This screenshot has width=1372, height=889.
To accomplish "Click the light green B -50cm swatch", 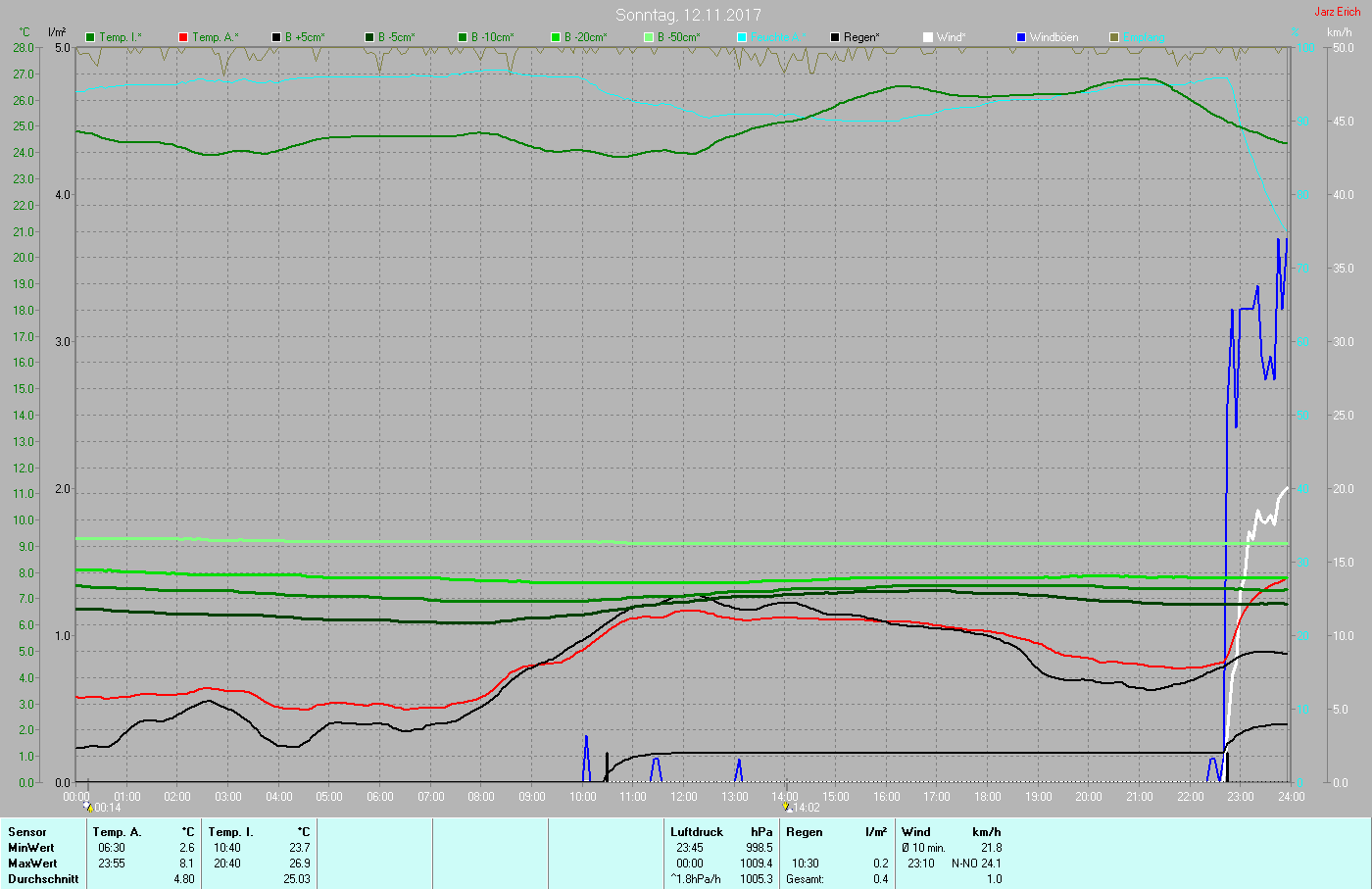I will pos(649,37).
